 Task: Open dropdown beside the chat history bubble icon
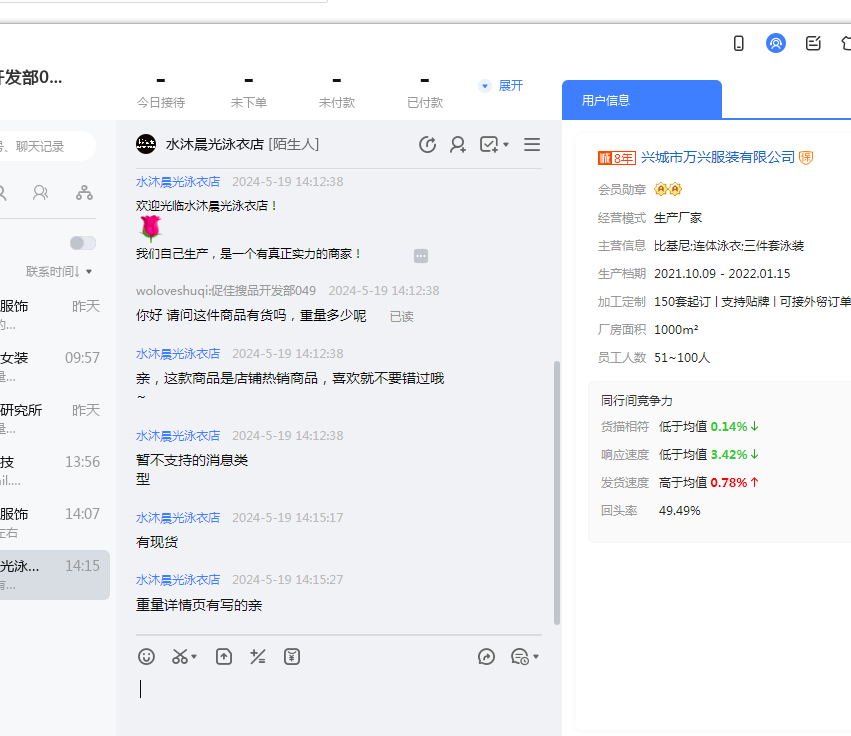(x=536, y=657)
